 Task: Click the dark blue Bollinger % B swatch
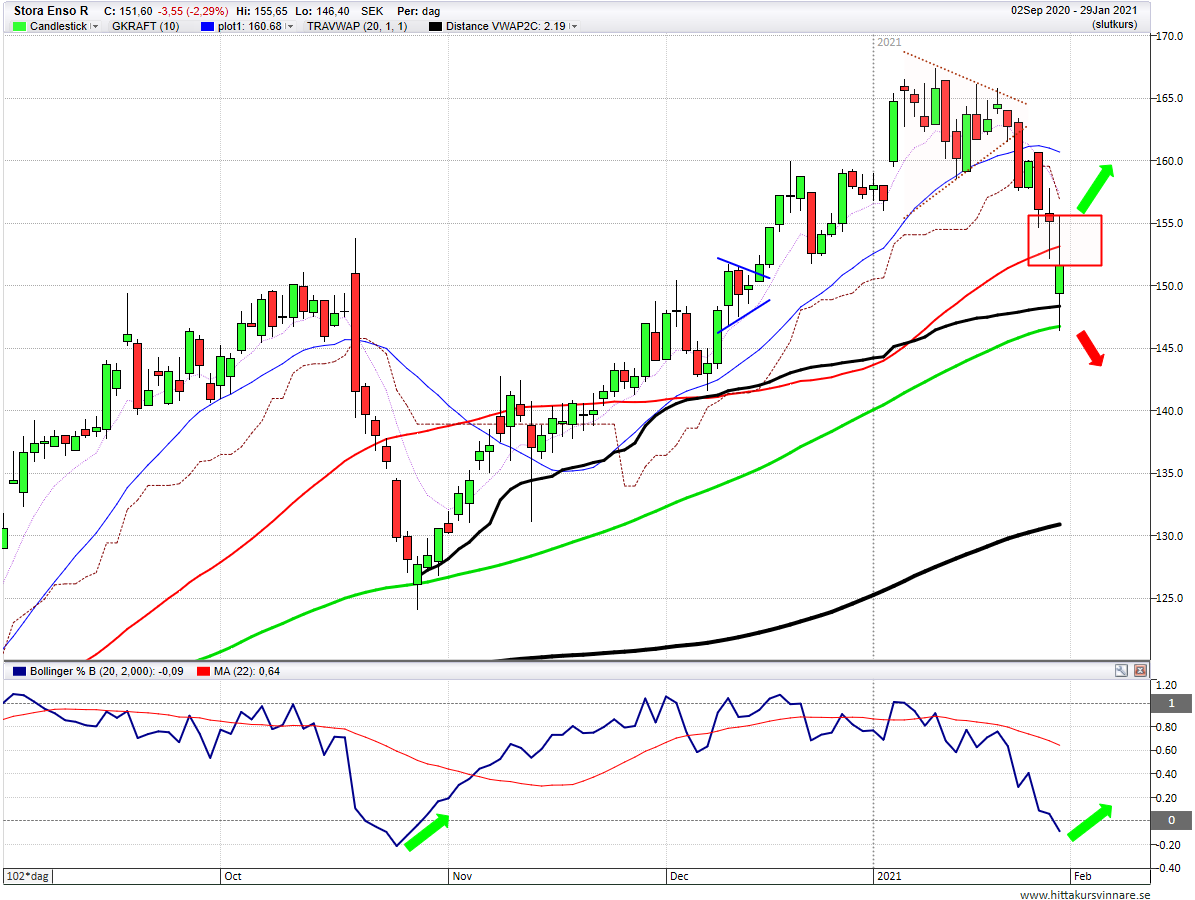(19, 671)
